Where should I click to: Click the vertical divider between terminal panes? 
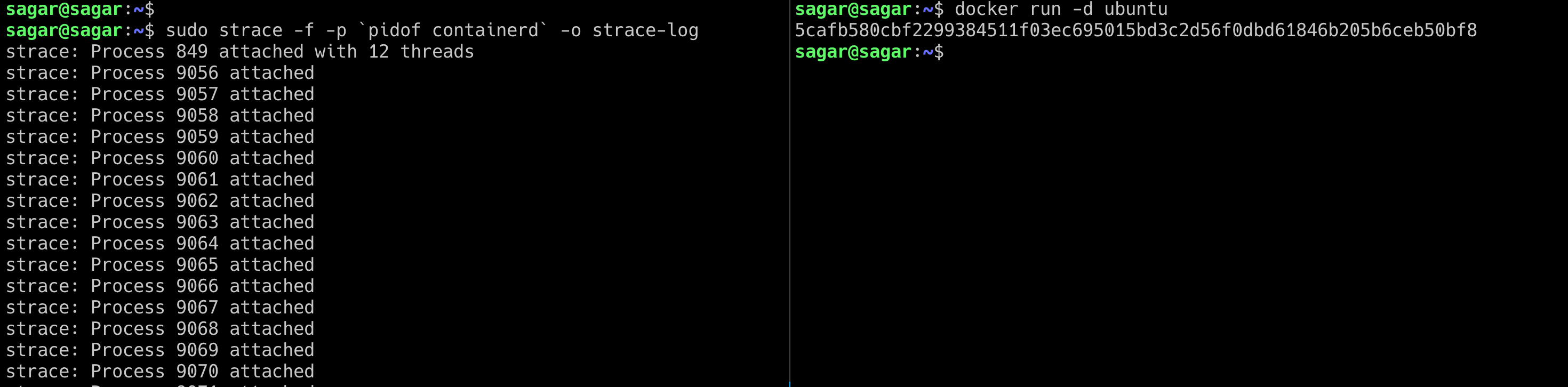coord(789,193)
